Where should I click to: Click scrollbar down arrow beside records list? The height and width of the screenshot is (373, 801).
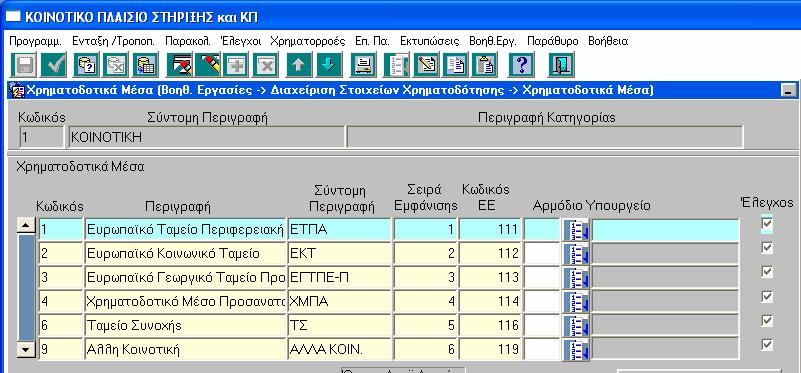click(x=26, y=350)
